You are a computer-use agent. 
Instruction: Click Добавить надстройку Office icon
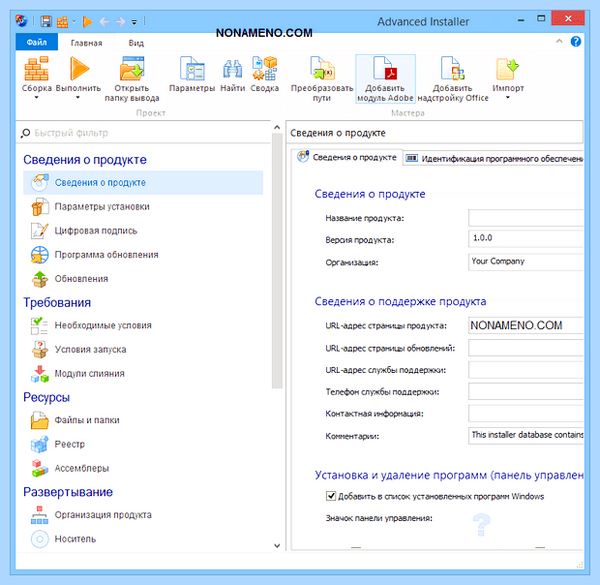point(452,69)
